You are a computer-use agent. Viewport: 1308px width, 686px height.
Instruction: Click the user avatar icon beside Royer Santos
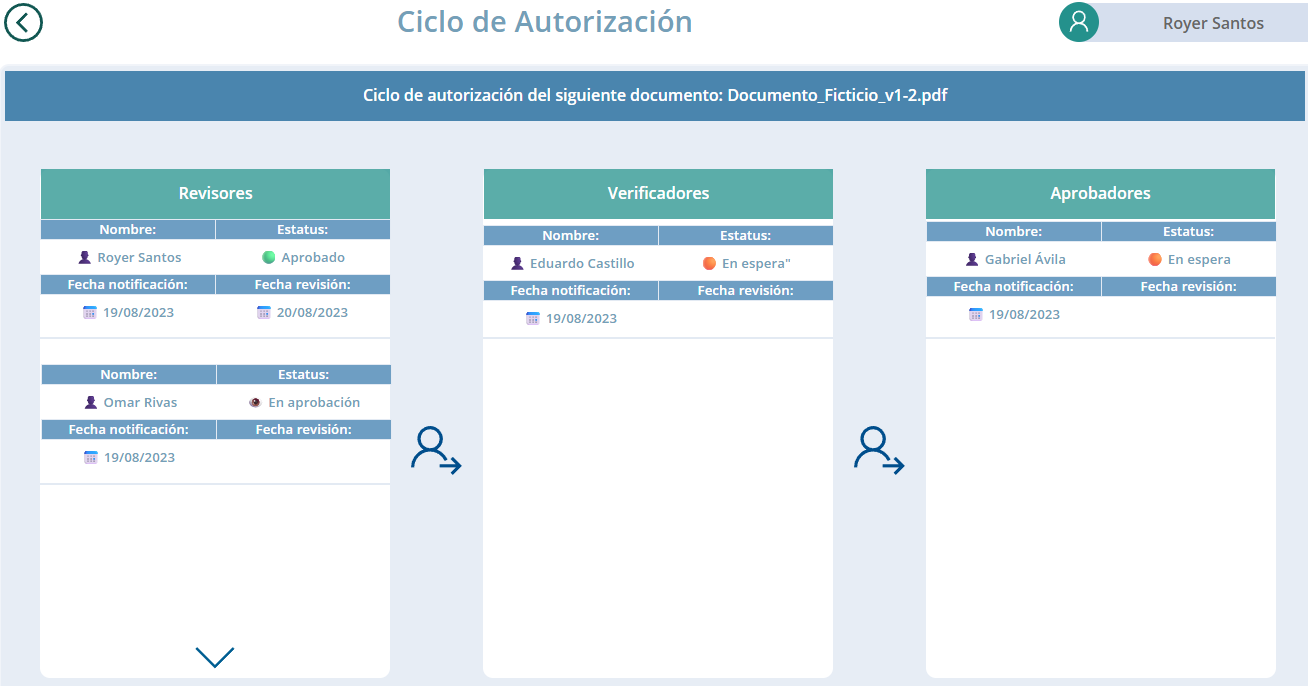(x=1079, y=22)
